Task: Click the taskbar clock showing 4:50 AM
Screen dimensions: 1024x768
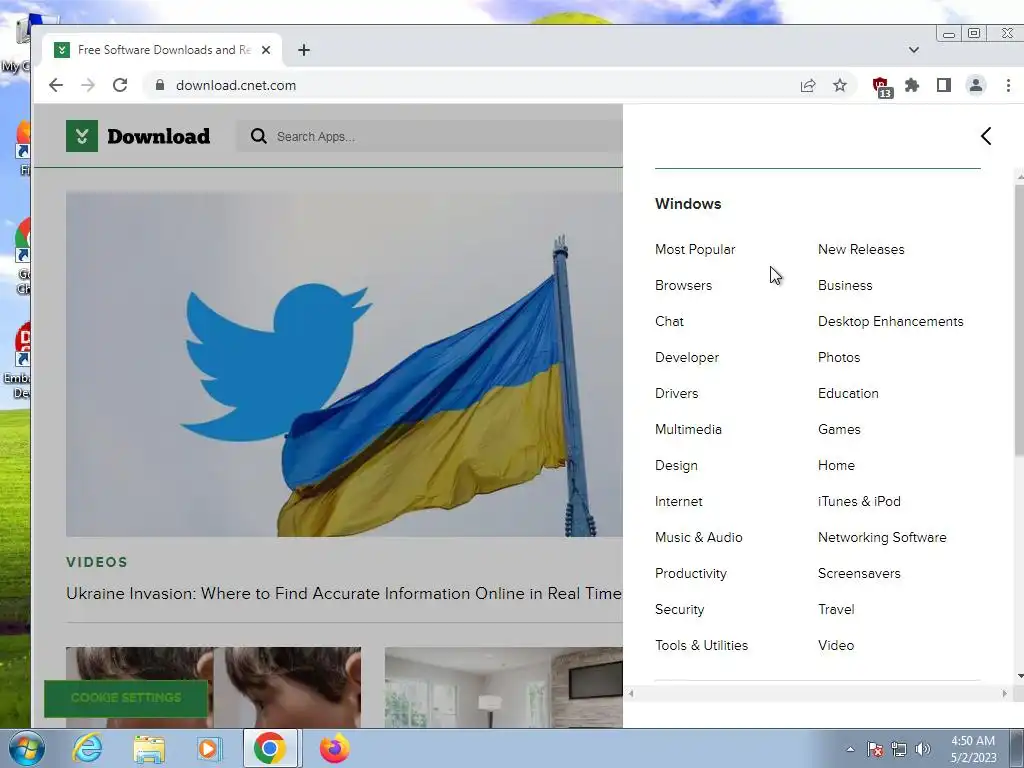Action: click(x=973, y=748)
